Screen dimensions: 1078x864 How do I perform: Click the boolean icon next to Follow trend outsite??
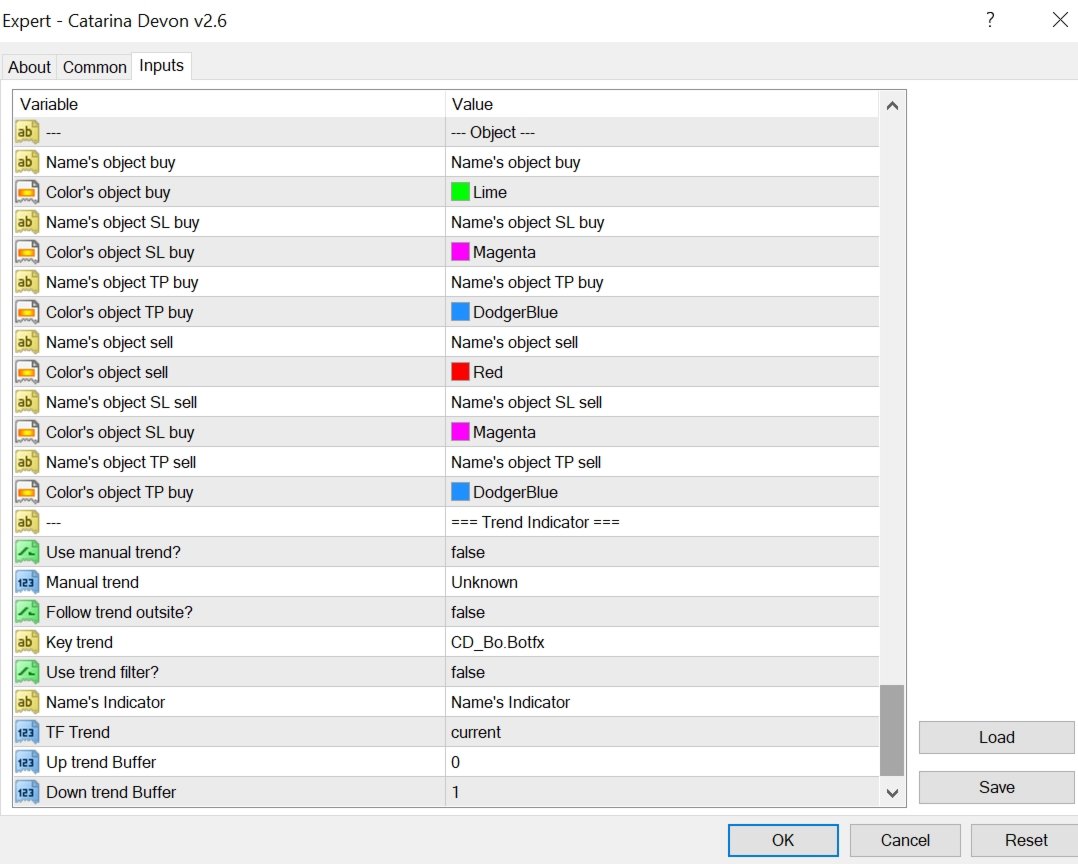[27, 612]
